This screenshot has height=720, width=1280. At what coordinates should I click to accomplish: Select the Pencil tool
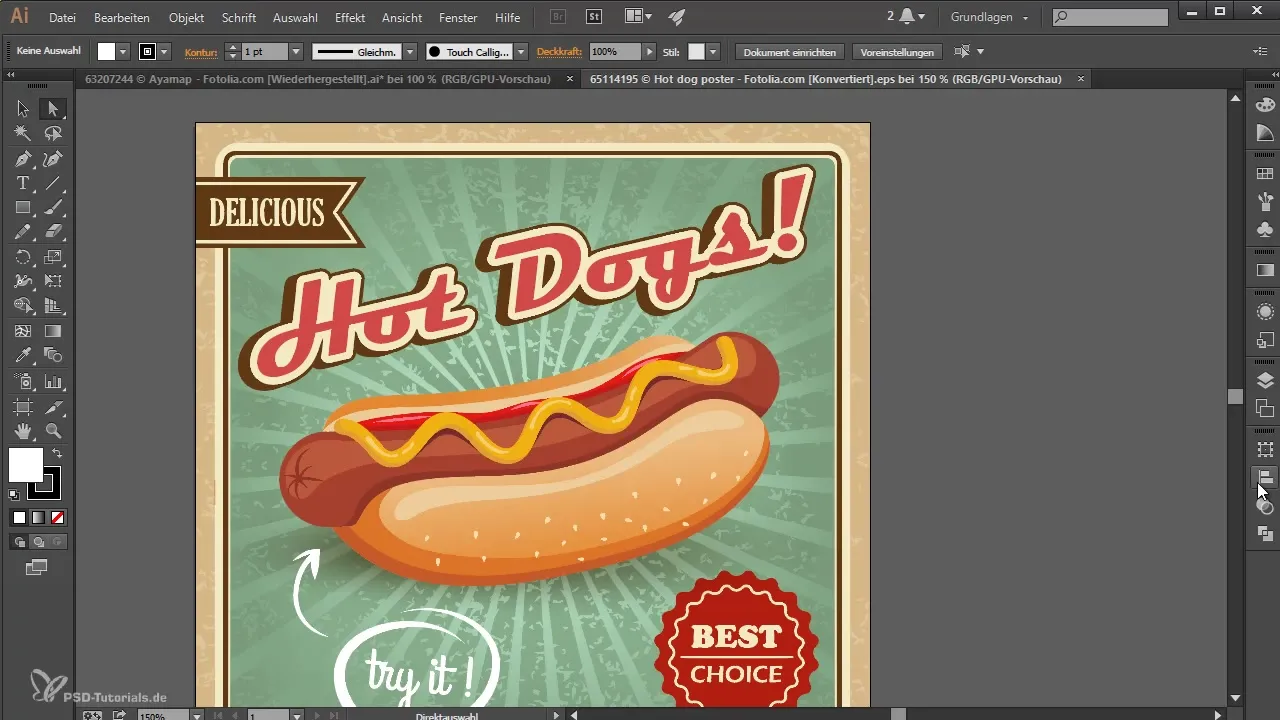(x=23, y=232)
